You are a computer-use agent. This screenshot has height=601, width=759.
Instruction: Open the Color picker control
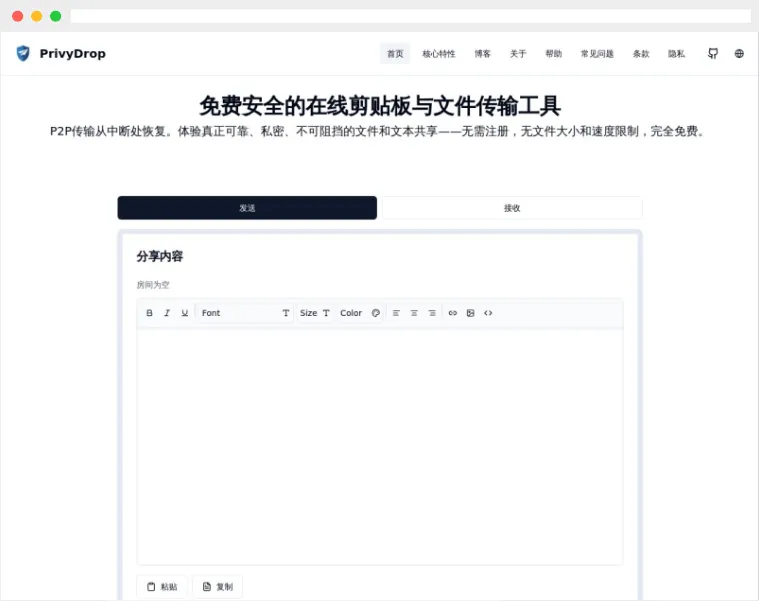click(360, 313)
